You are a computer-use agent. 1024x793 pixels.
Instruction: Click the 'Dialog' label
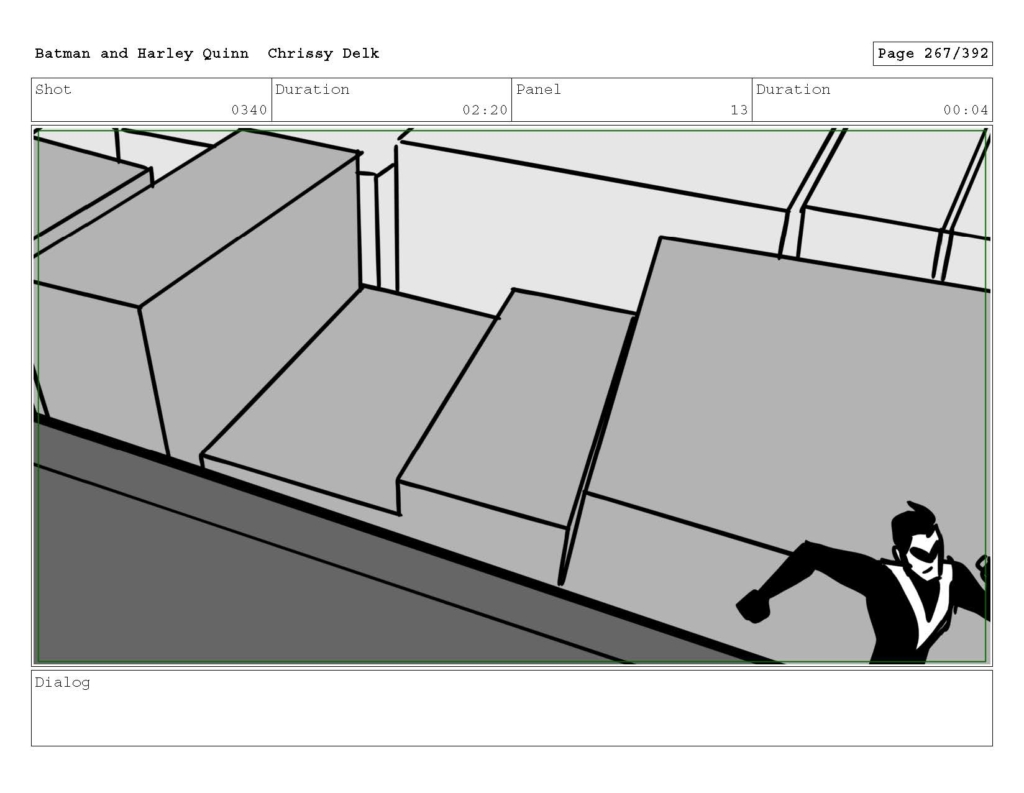tap(62, 683)
